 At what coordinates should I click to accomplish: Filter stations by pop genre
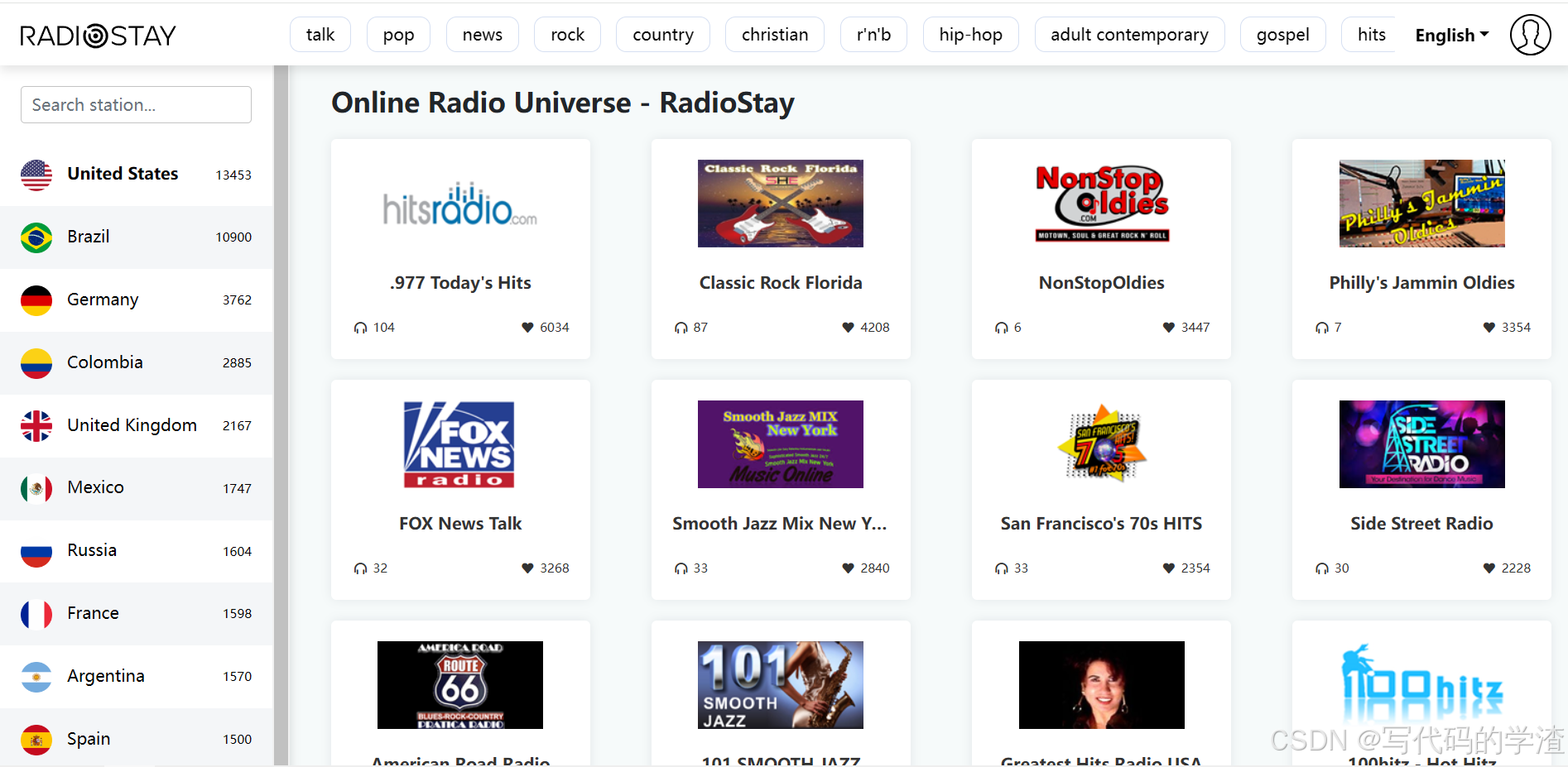tap(398, 35)
